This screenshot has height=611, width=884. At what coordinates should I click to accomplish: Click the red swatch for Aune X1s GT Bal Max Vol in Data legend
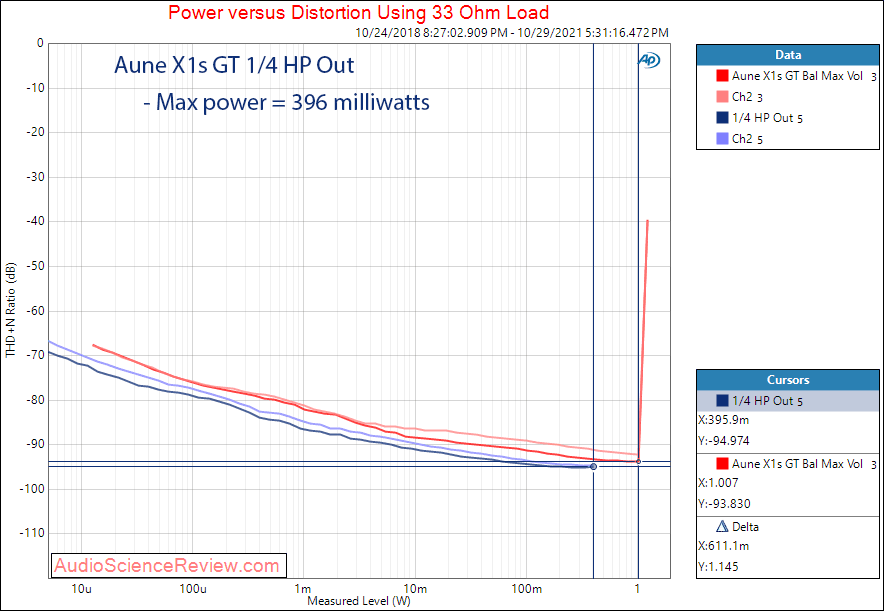[722, 76]
